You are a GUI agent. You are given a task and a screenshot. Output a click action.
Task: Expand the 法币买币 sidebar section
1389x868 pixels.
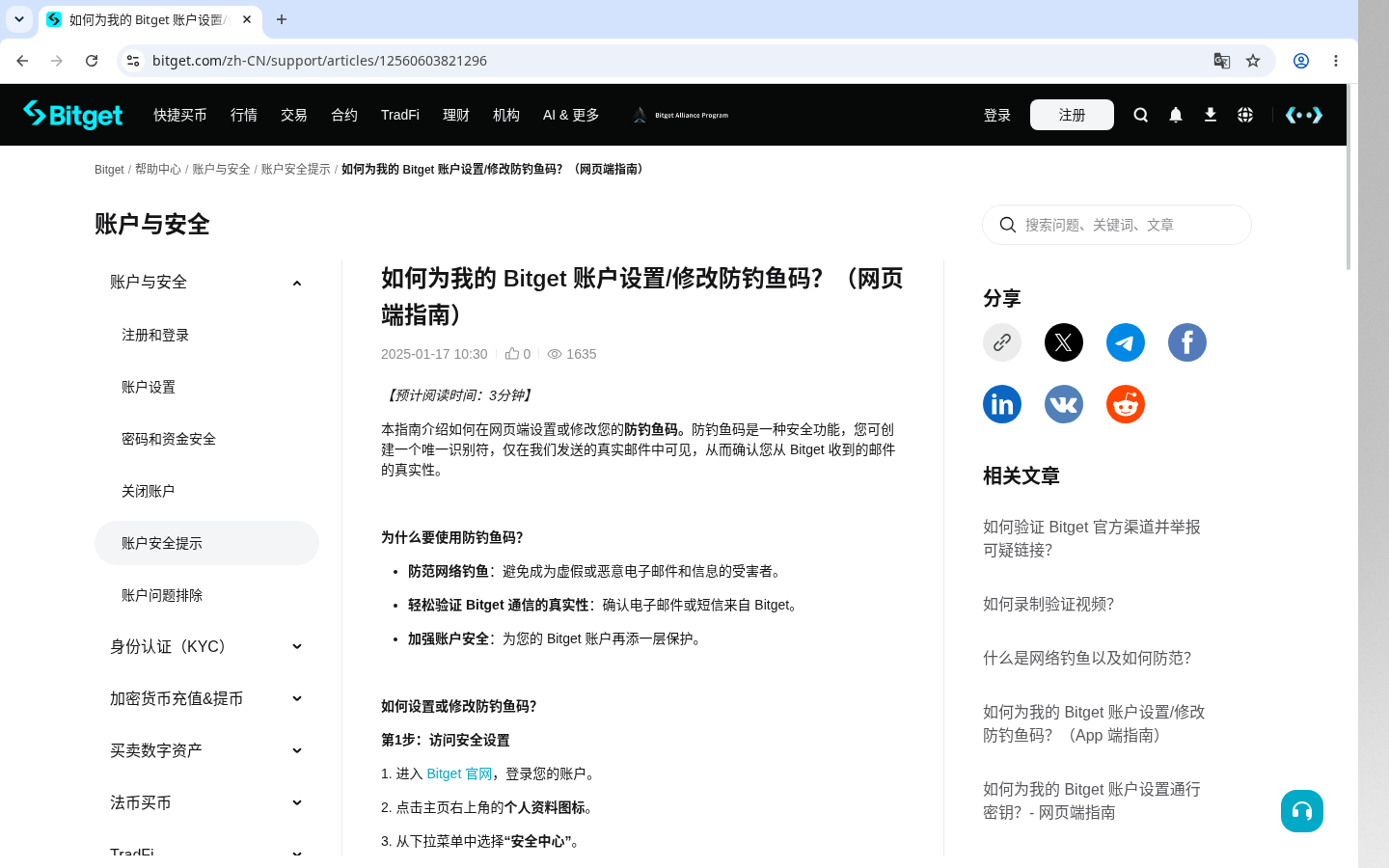[297, 802]
